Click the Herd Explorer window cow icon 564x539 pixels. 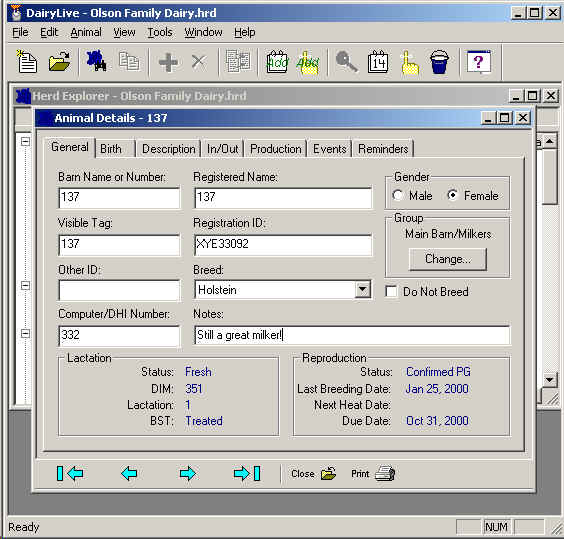(x=23, y=96)
